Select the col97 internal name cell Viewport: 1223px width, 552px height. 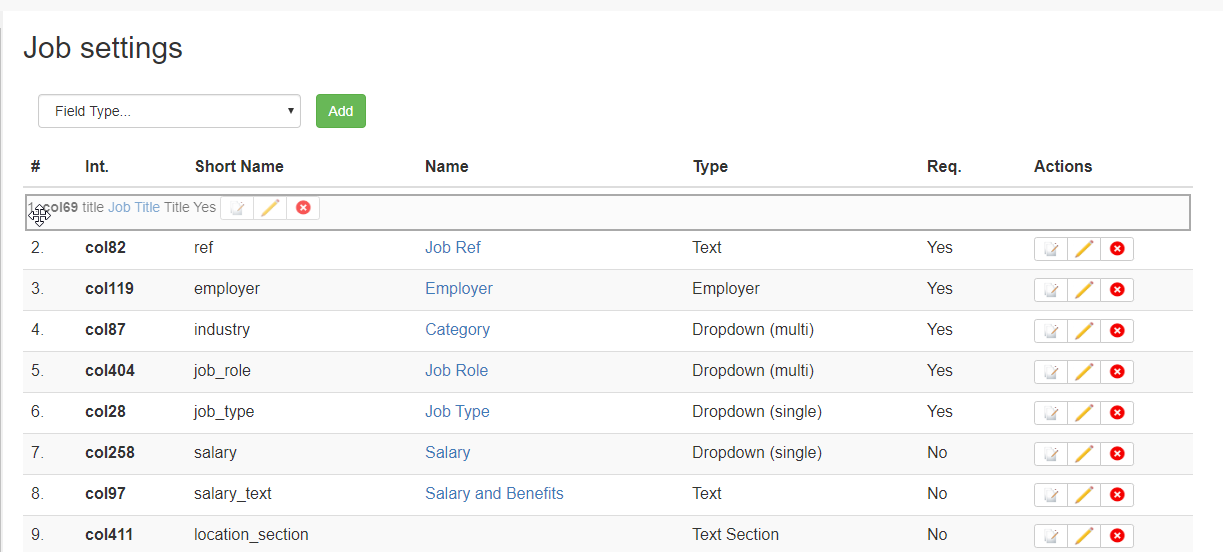click(x=105, y=493)
